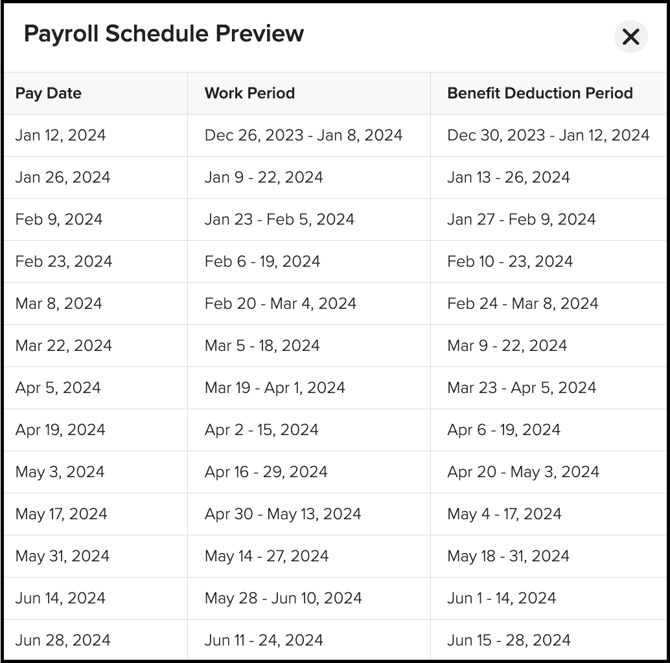This screenshot has width=670, height=663.
Task: Select benefit period Feb 24 - Mar 8, 2024
Action: [524, 303]
